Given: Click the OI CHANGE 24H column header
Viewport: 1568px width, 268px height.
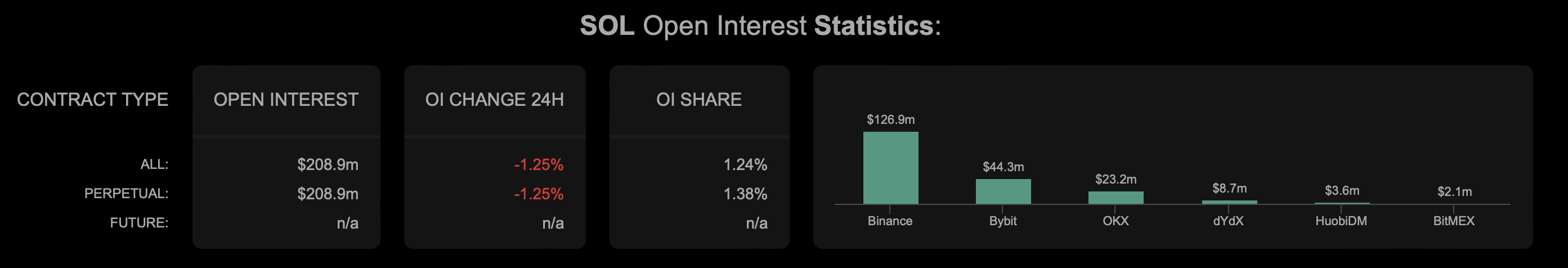Looking at the screenshot, I should (494, 99).
